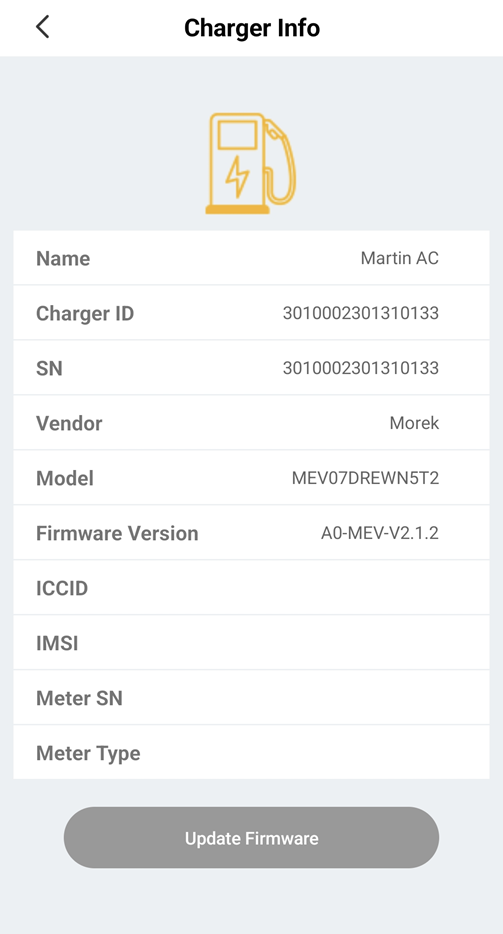This screenshot has height=934, width=503.
Task: Tap the Model row label
Action: [65, 478]
